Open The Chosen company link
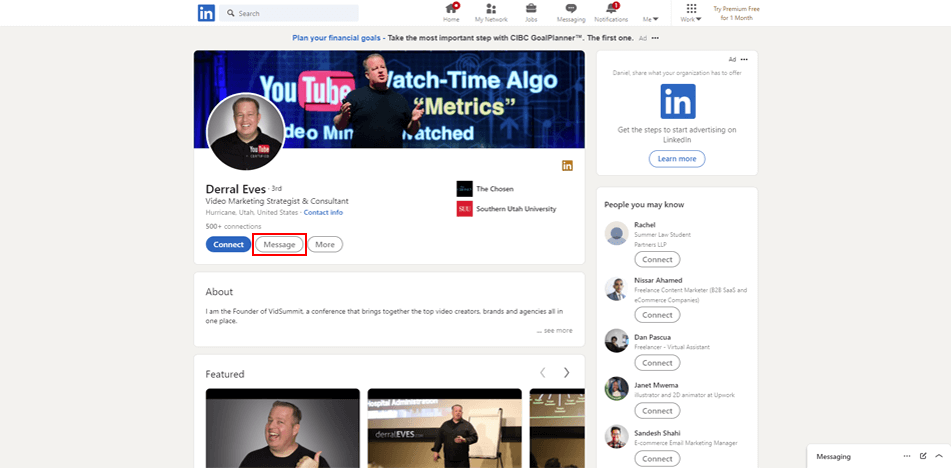Screen dimensions: 951x468 coord(495,189)
